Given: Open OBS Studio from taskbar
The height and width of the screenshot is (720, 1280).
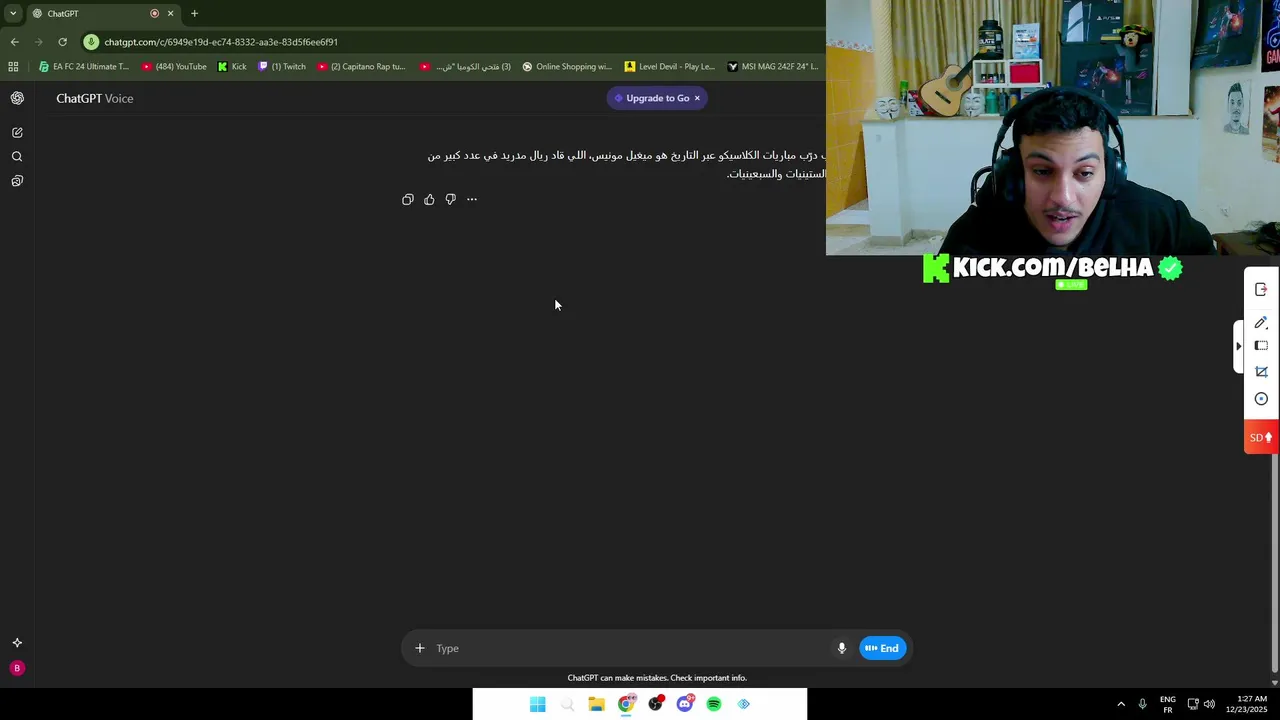Looking at the screenshot, I should [x=655, y=704].
